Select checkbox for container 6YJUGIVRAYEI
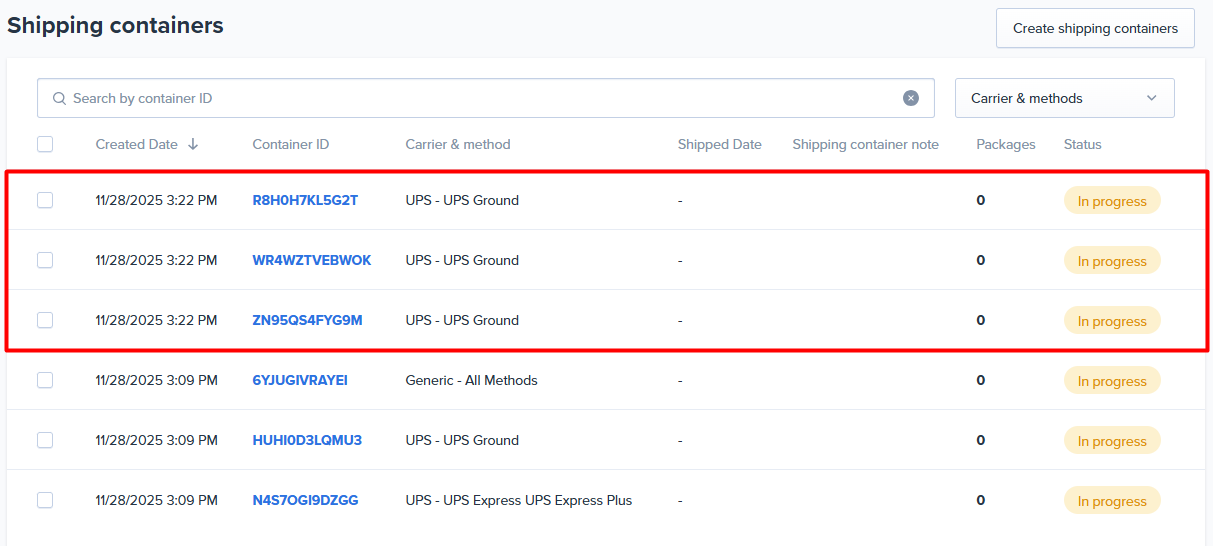The width and height of the screenshot is (1213, 546). point(45,380)
